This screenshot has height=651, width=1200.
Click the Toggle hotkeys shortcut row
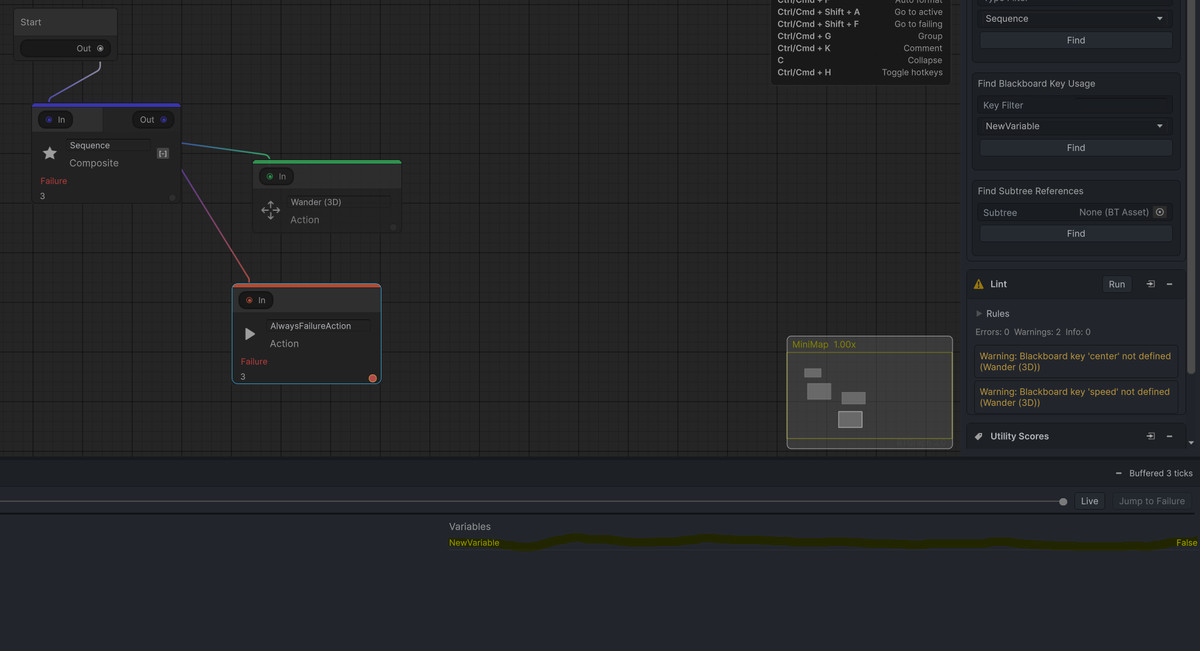coord(860,72)
